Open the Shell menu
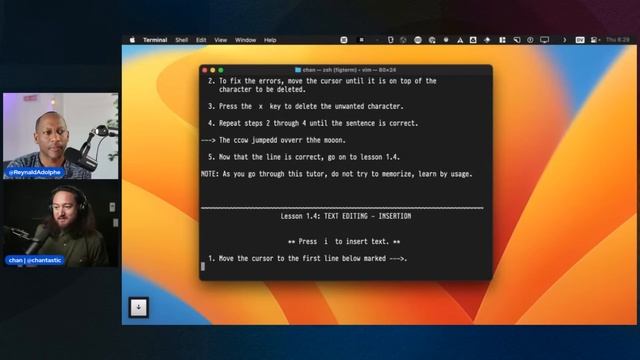640x360 pixels. [182, 40]
